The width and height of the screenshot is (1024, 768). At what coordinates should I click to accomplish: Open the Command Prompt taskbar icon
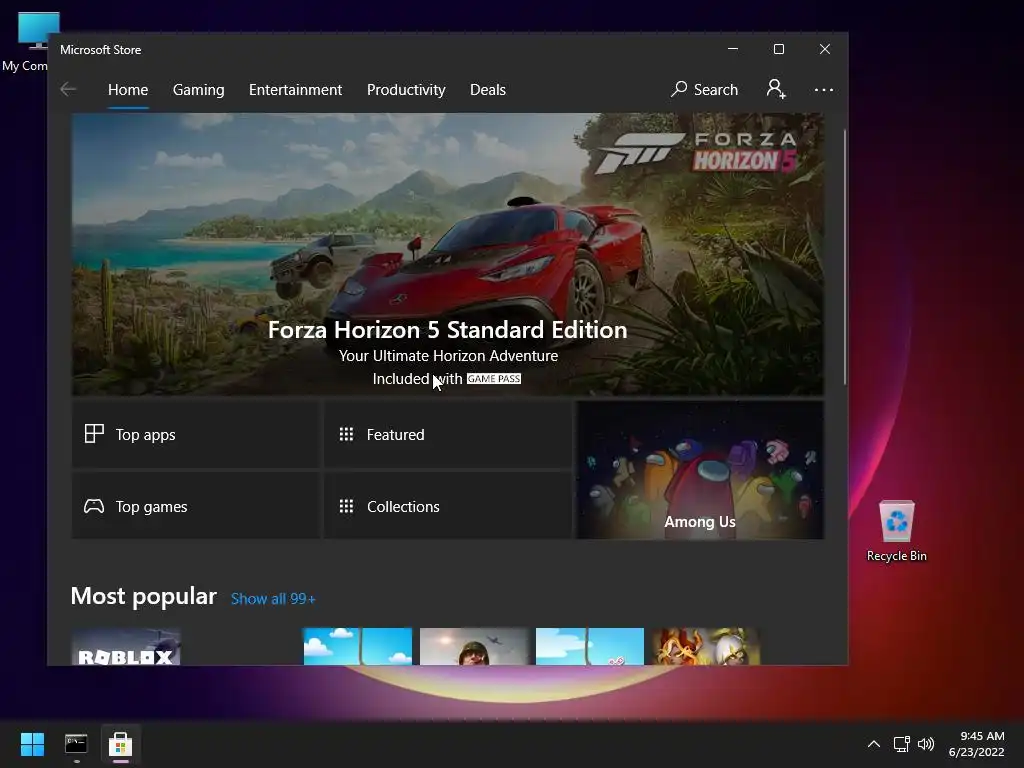[76, 744]
